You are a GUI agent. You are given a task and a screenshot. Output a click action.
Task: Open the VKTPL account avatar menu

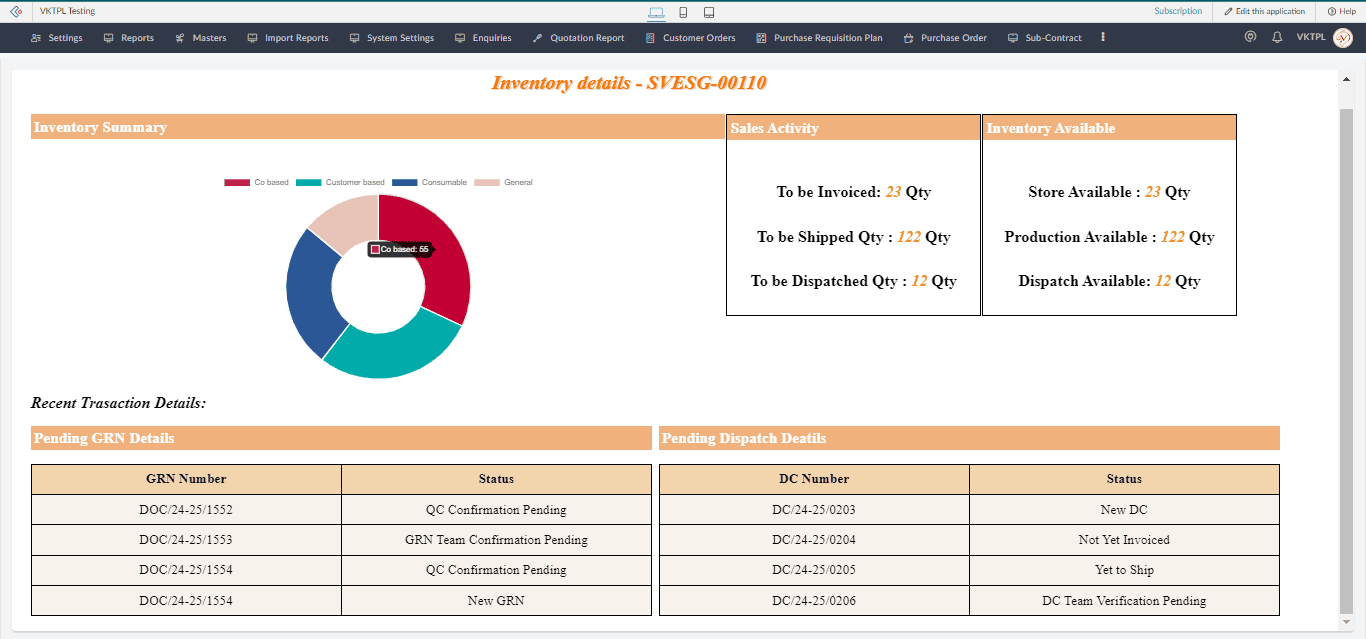pyautogui.click(x=1342, y=37)
